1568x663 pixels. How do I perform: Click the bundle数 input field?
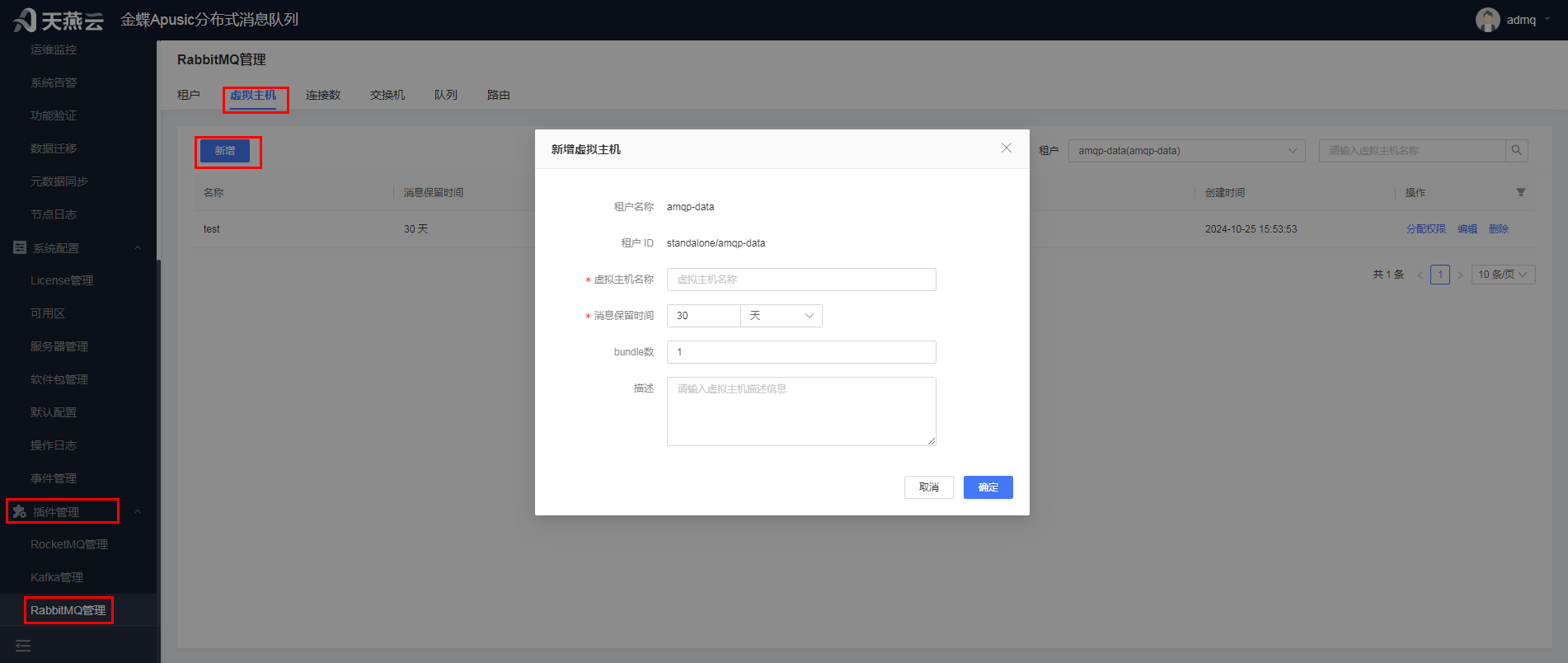(x=801, y=352)
